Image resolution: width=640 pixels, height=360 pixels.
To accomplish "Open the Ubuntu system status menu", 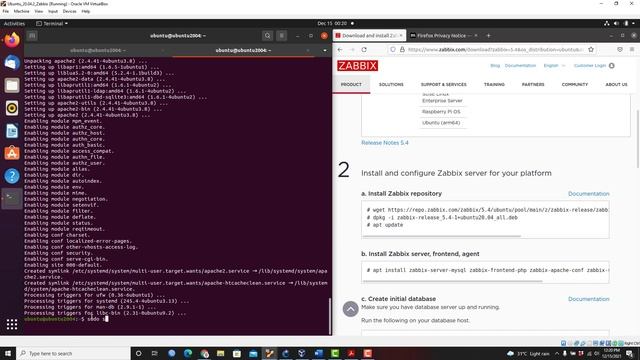I will pos(619,24).
